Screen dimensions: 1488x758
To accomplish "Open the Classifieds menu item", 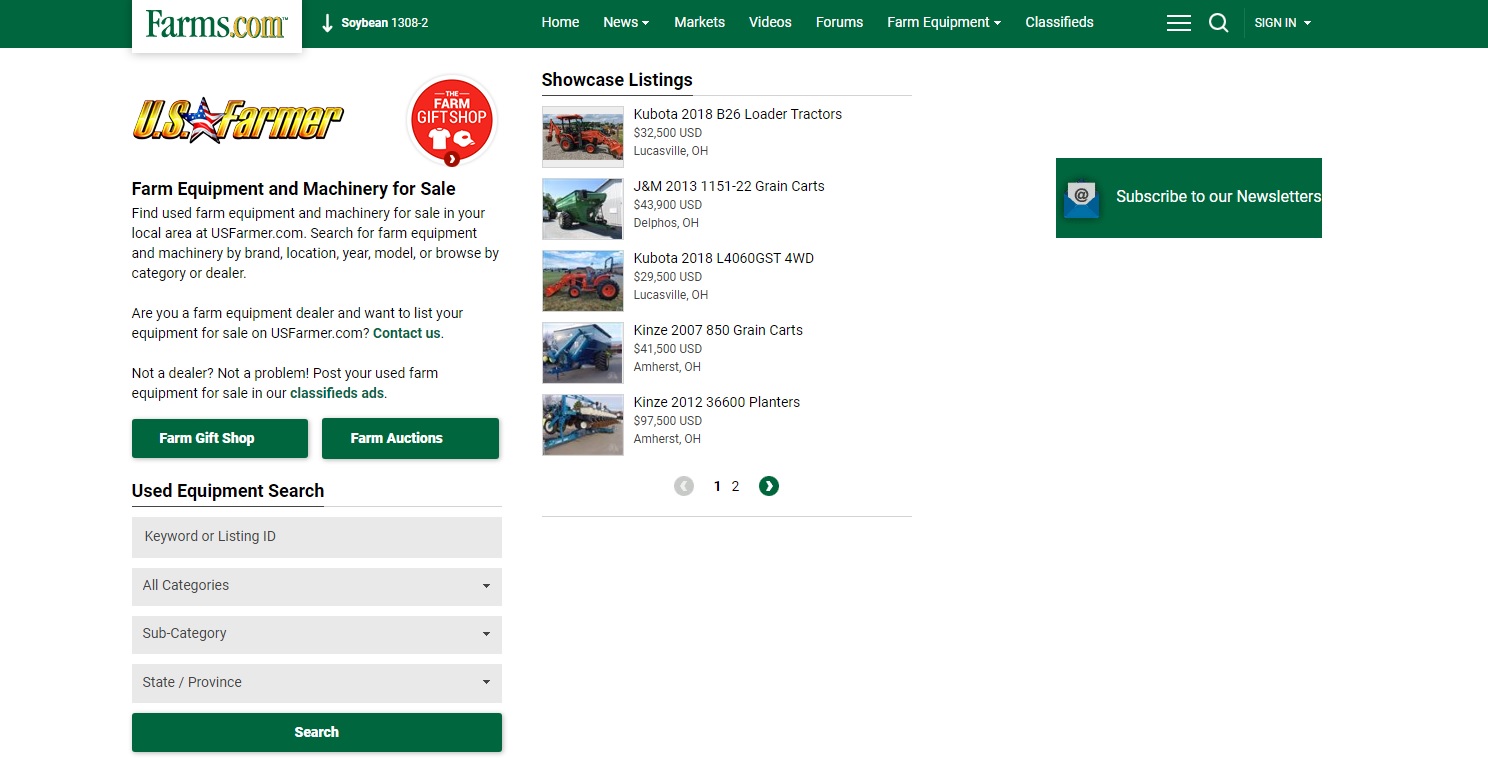I will [x=1059, y=22].
